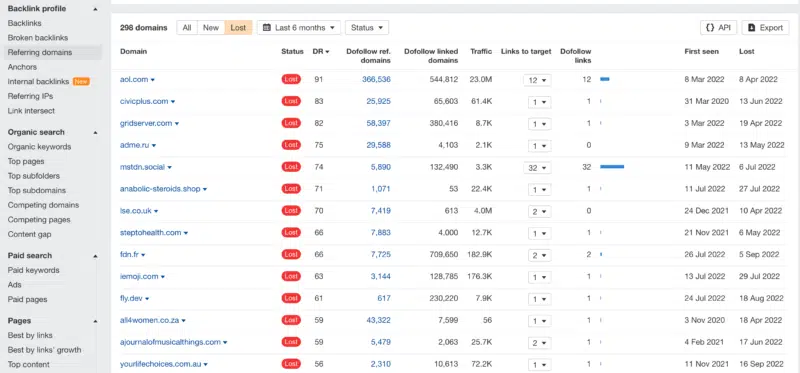Collapse the Paid search section
800x373 pixels.
pyautogui.click(x=95, y=256)
